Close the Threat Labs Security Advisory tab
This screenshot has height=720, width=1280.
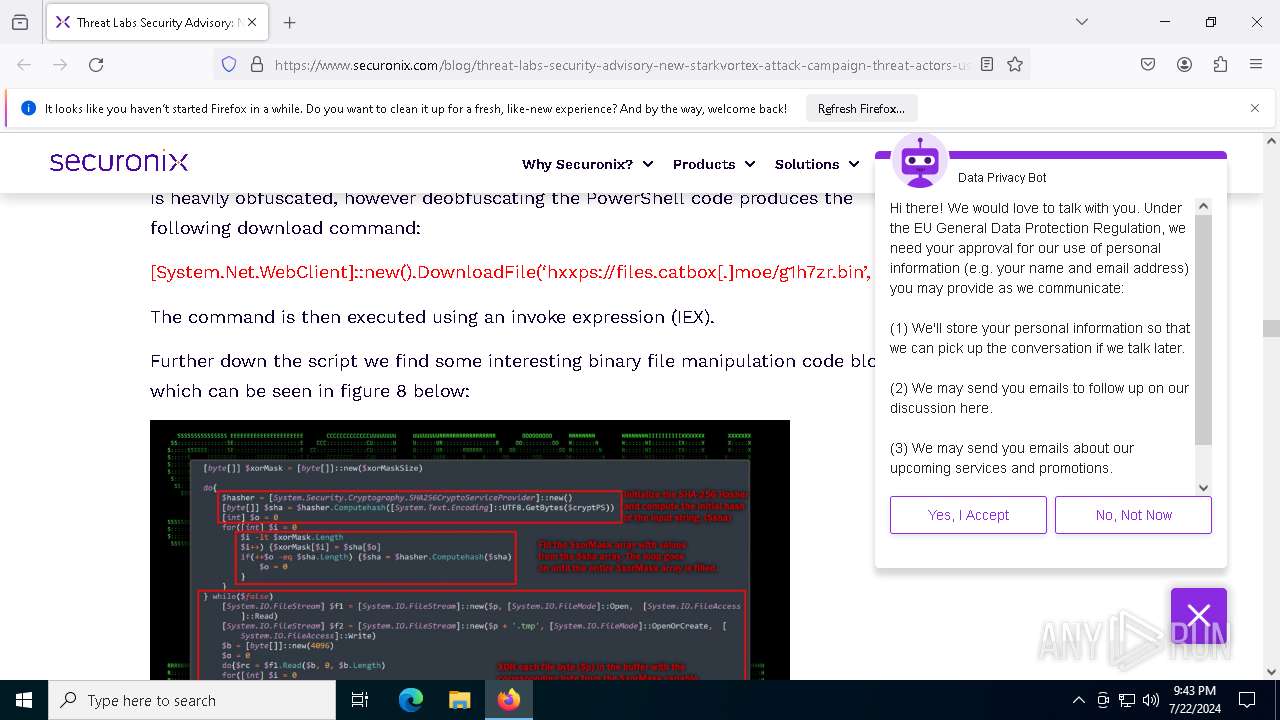[252, 22]
